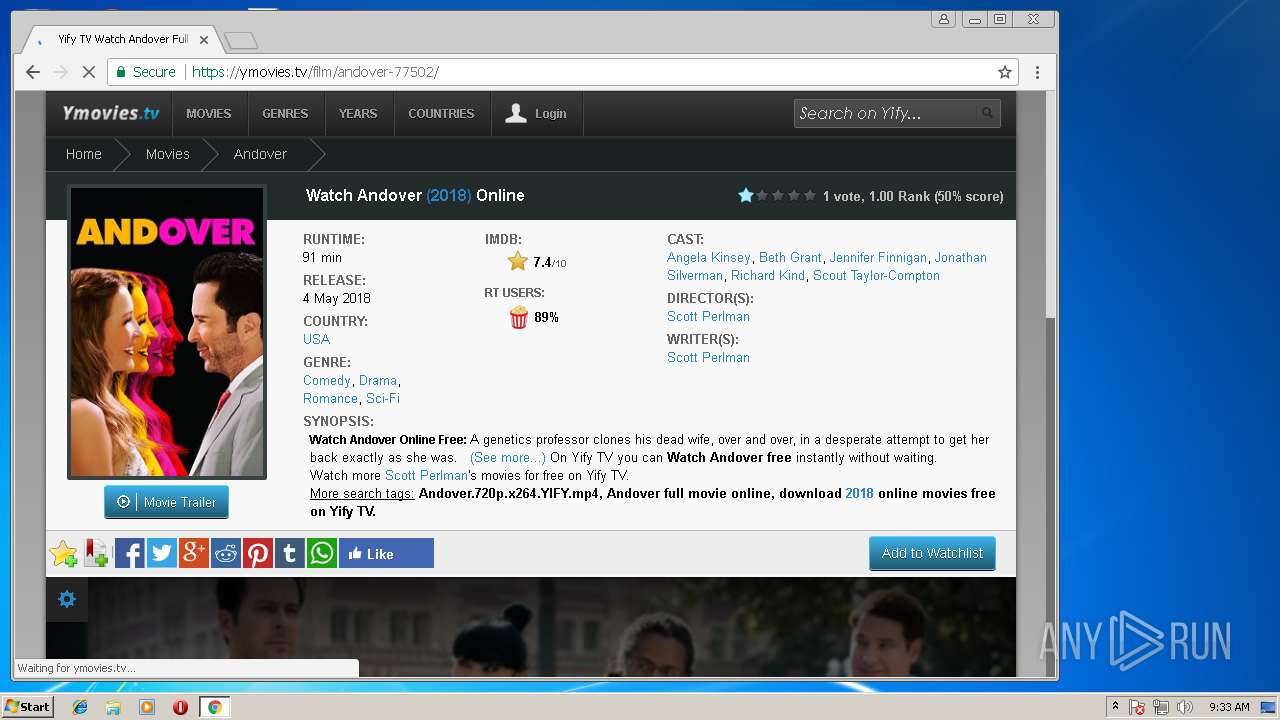Image resolution: width=1280 pixels, height=720 pixels.
Task: Open player settings gear icon
Action: point(67,599)
